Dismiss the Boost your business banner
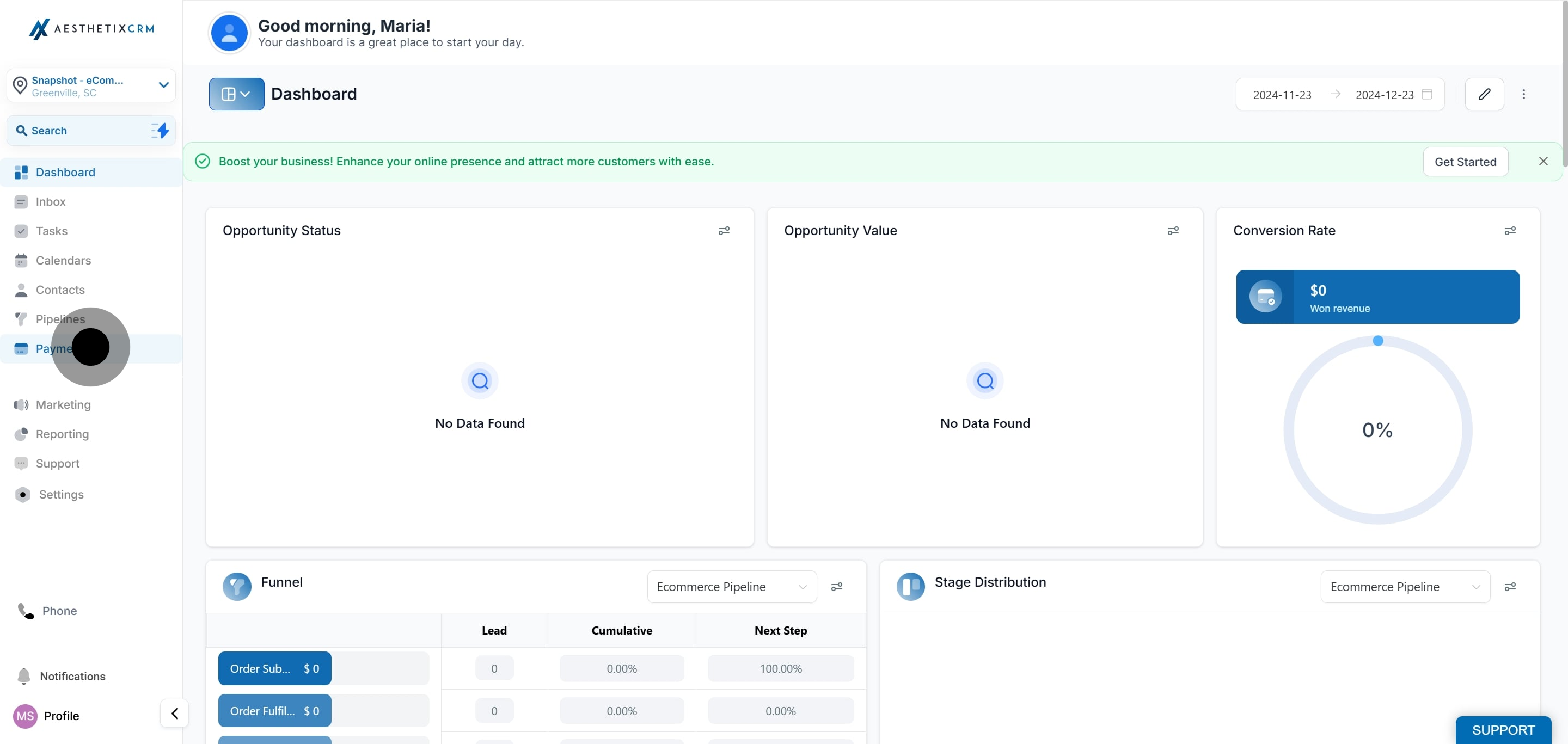1568x744 pixels. click(1542, 161)
